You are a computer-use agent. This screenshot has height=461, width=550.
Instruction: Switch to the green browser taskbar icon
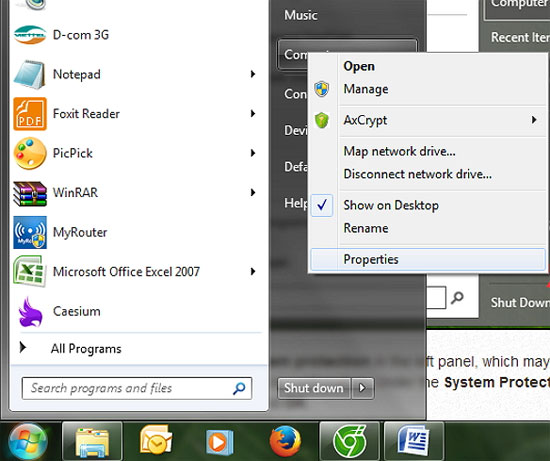point(349,442)
